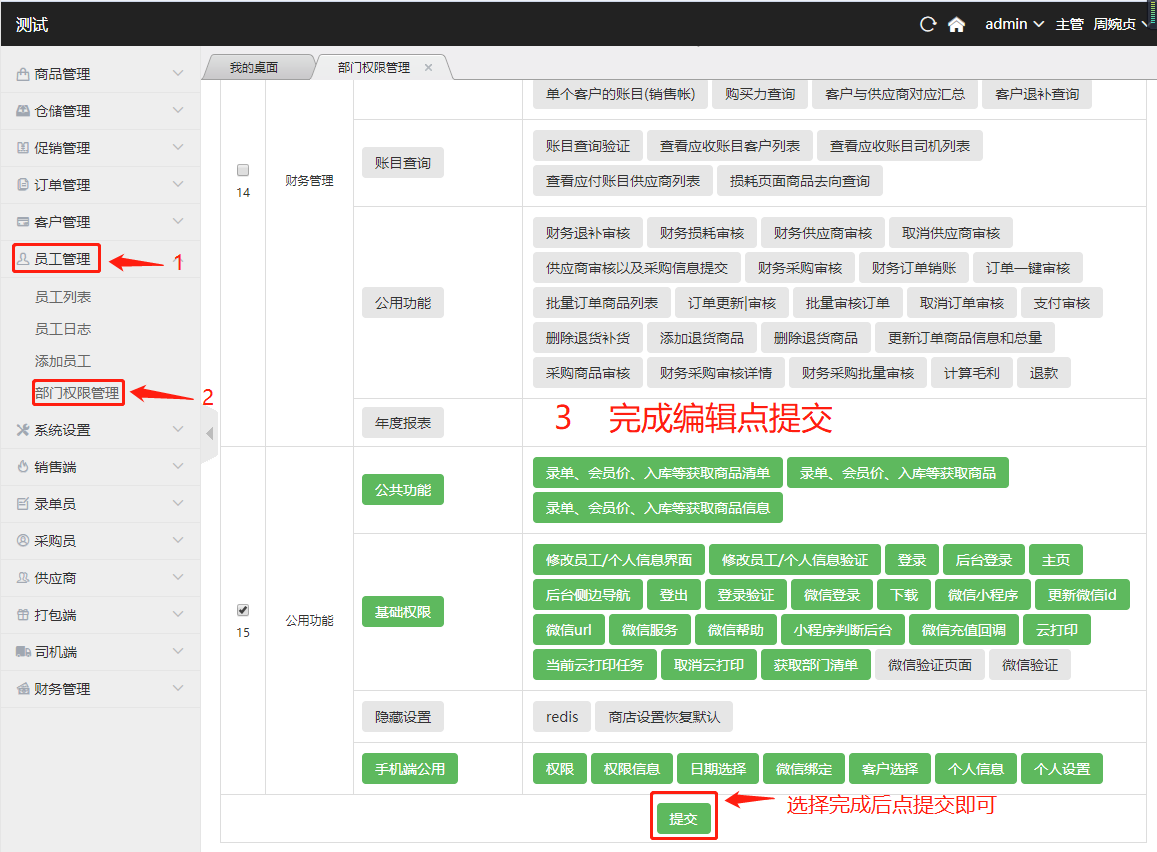1157x852 pixels.
Task: Click the 商品管理 bag icon in sidebar
Action: [x=22, y=74]
